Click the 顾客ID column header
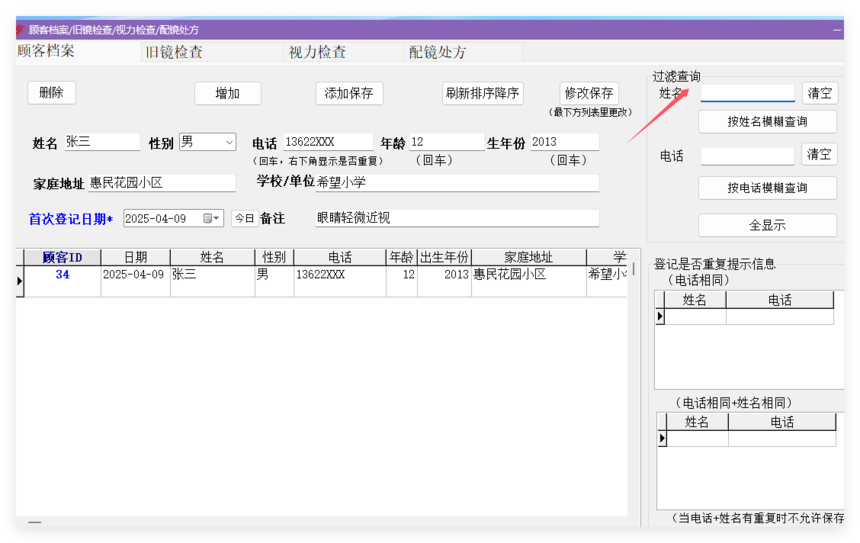Viewport: 860px width, 543px height. point(62,257)
